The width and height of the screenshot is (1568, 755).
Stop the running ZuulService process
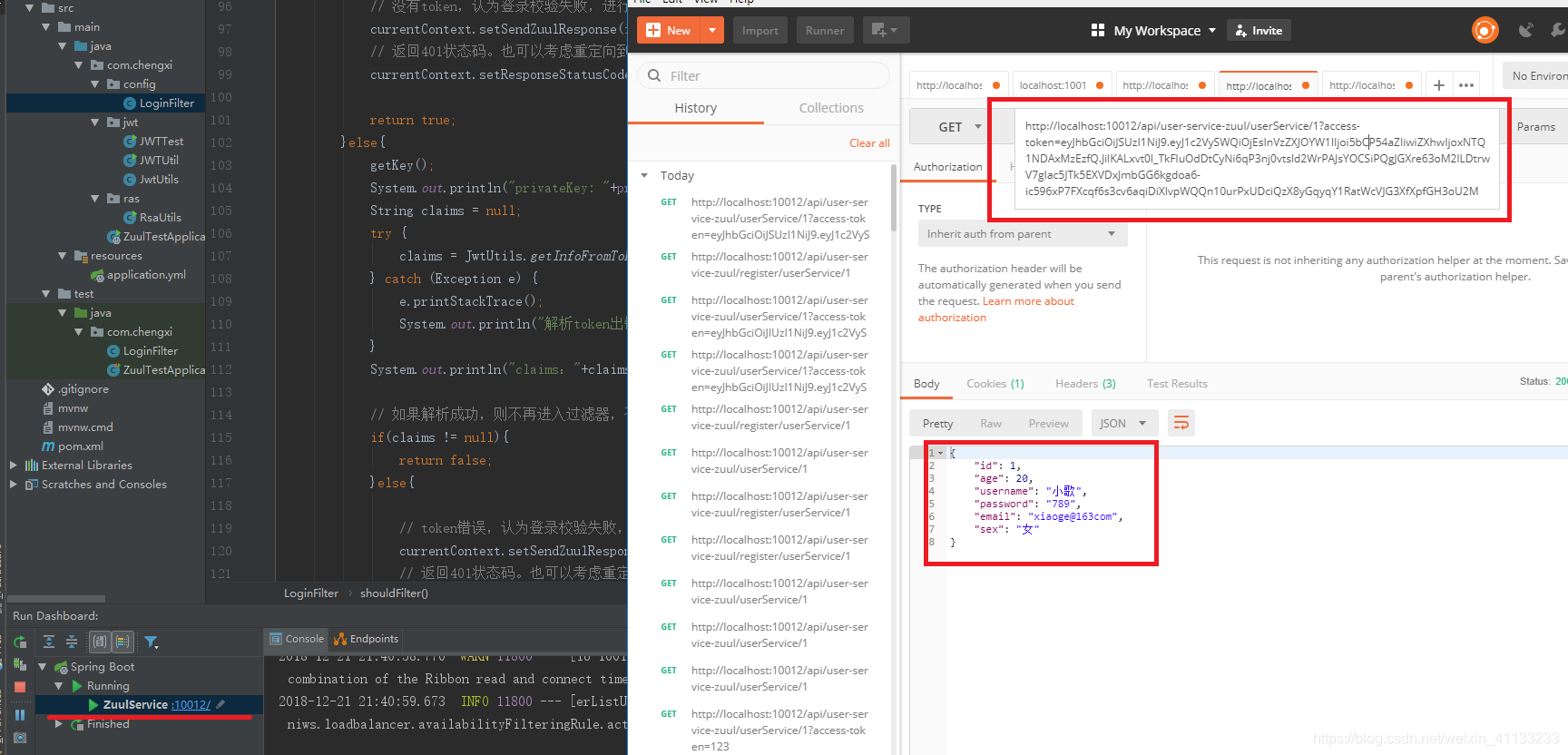[20, 687]
